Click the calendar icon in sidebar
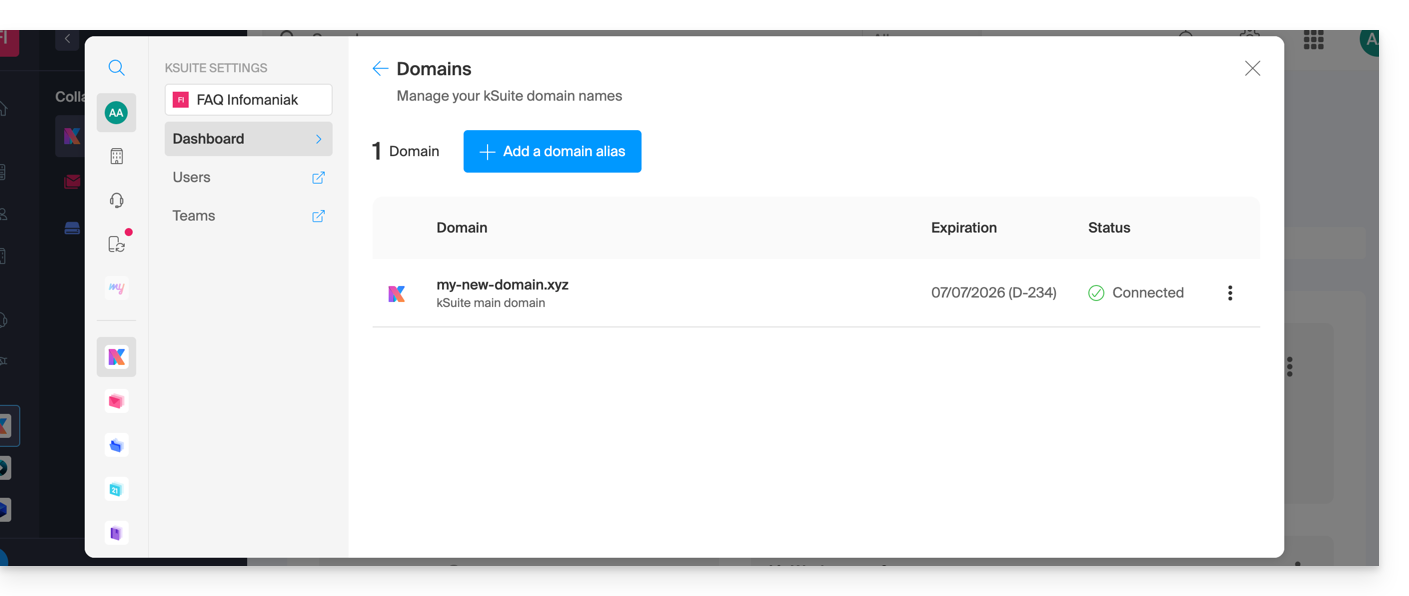Viewport: 1409px width, 596px height. click(x=116, y=489)
